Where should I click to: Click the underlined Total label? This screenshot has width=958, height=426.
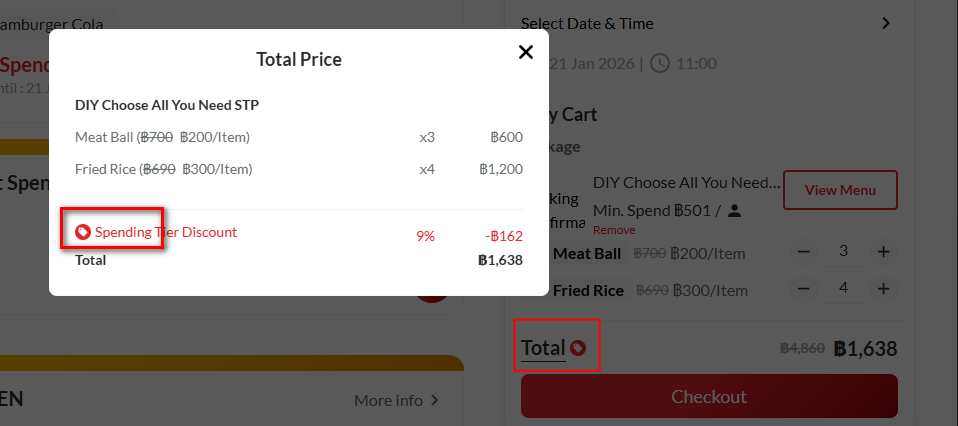(543, 348)
